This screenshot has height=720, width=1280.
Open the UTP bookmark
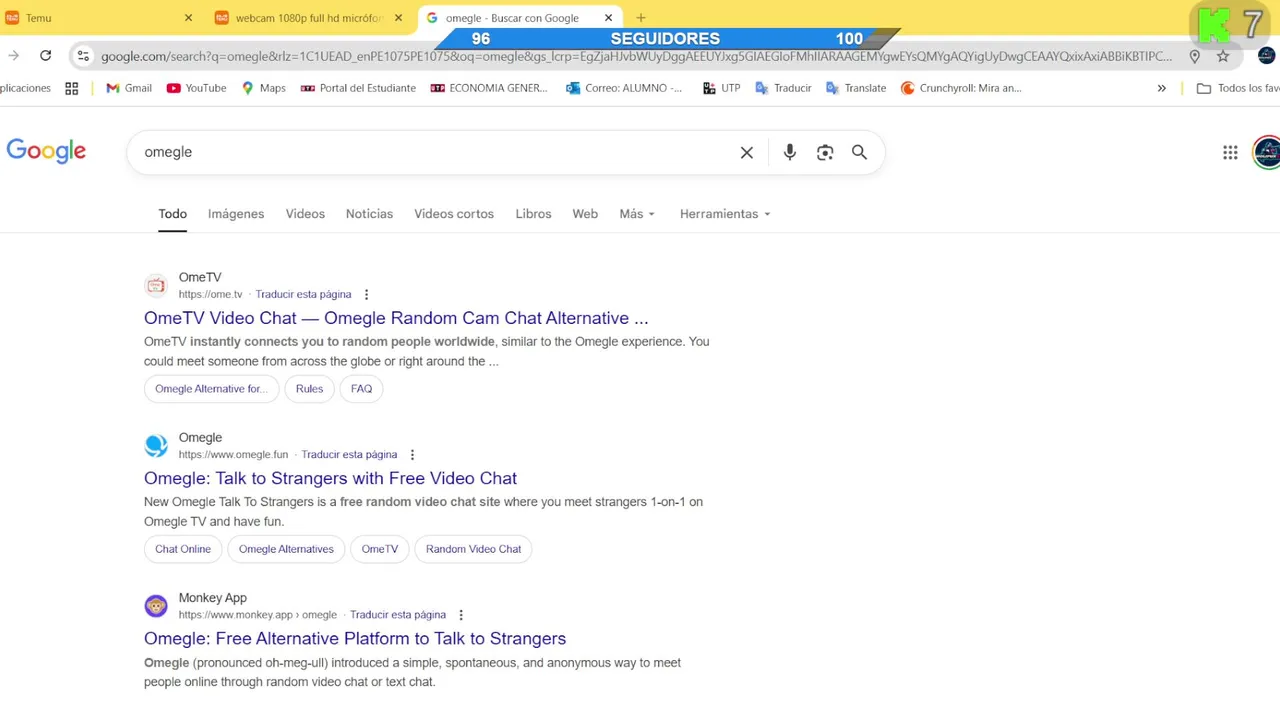(721, 88)
